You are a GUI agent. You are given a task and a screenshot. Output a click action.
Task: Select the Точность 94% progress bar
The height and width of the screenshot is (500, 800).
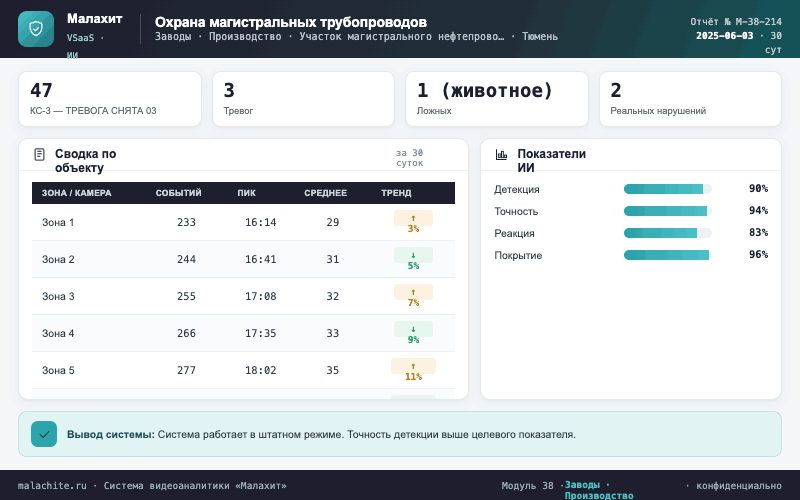667,211
